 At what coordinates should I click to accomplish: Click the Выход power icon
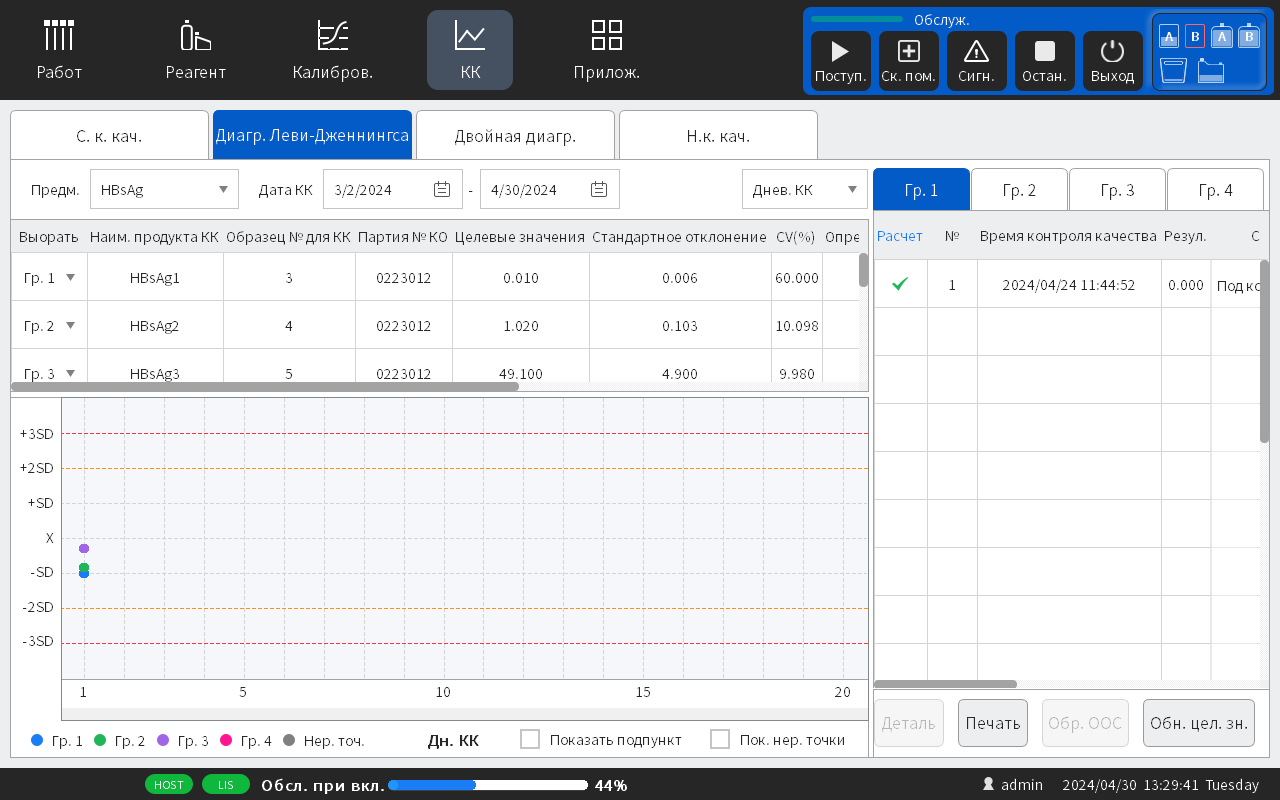pyautogui.click(x=1113, y=61)
